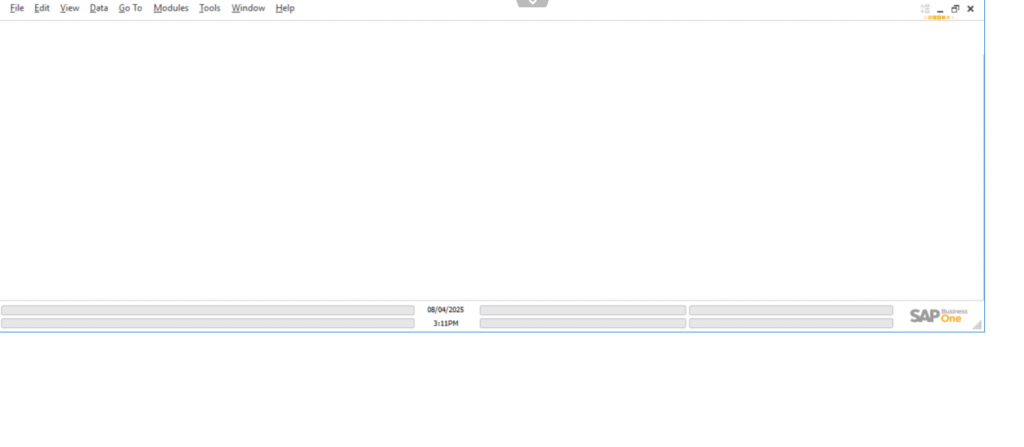1024x447 pixels.
Task: Open the Help menu
Action: tap(285, 8)
